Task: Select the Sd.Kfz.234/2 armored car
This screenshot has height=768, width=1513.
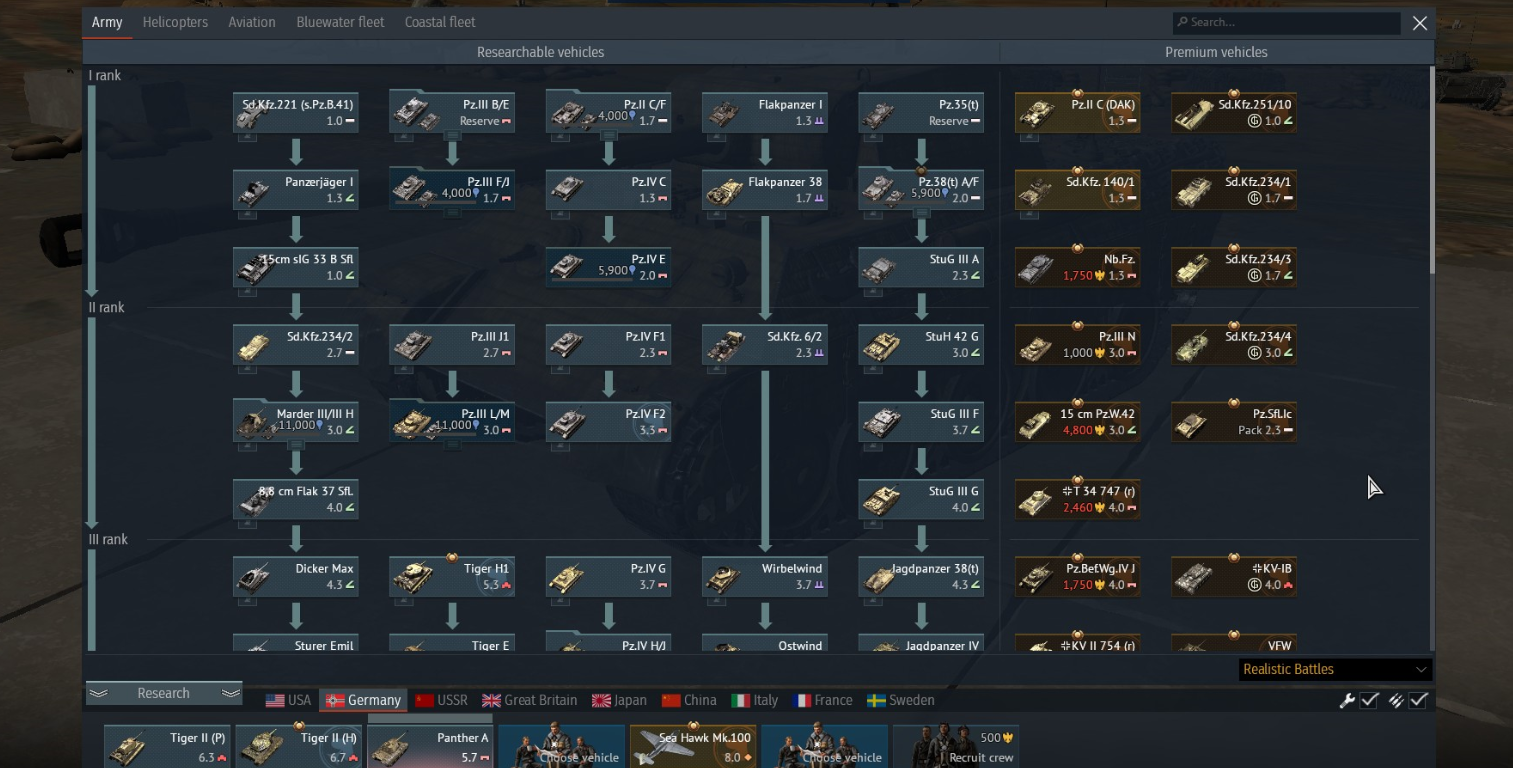Action: tap(296, 344)
